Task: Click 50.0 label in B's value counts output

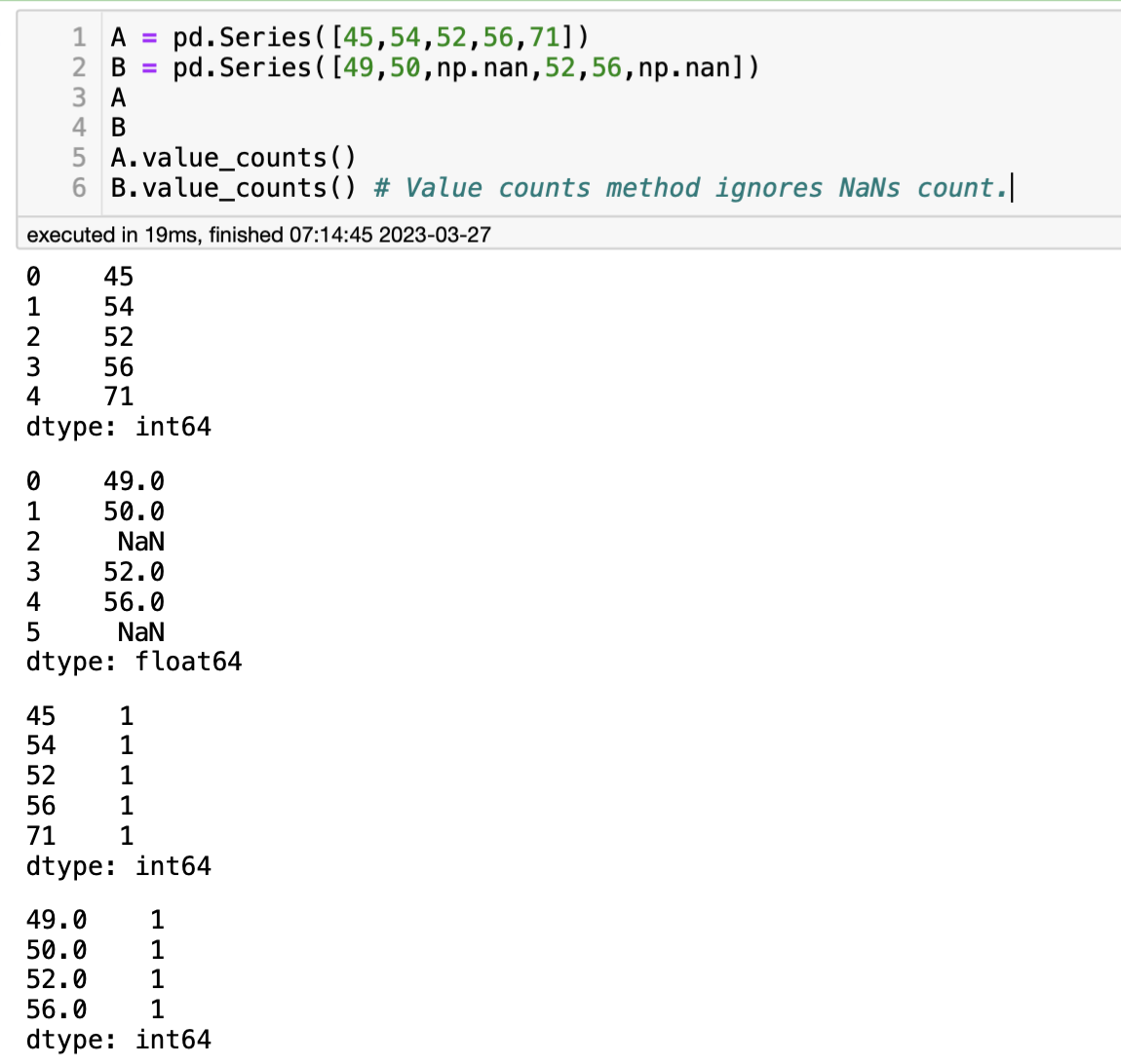Action: (57, 950)
